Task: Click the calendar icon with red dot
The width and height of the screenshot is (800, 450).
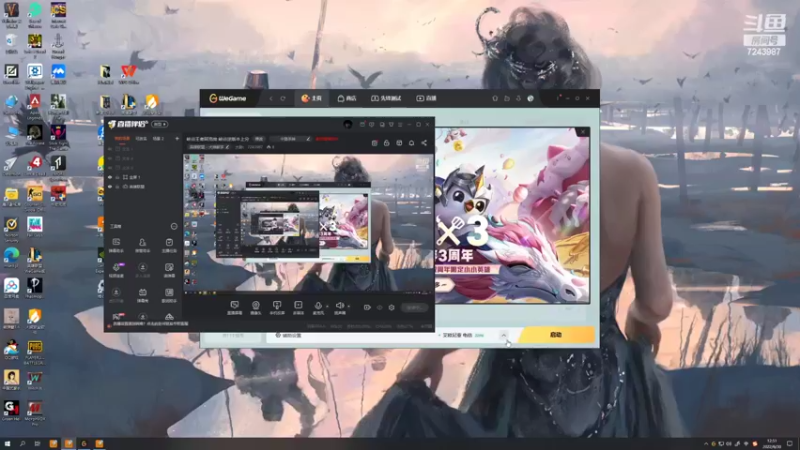Action: coord(374,143)
